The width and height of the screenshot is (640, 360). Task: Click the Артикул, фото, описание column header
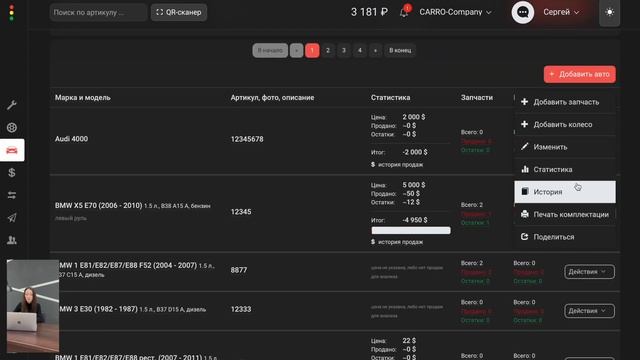click(272, 98)
